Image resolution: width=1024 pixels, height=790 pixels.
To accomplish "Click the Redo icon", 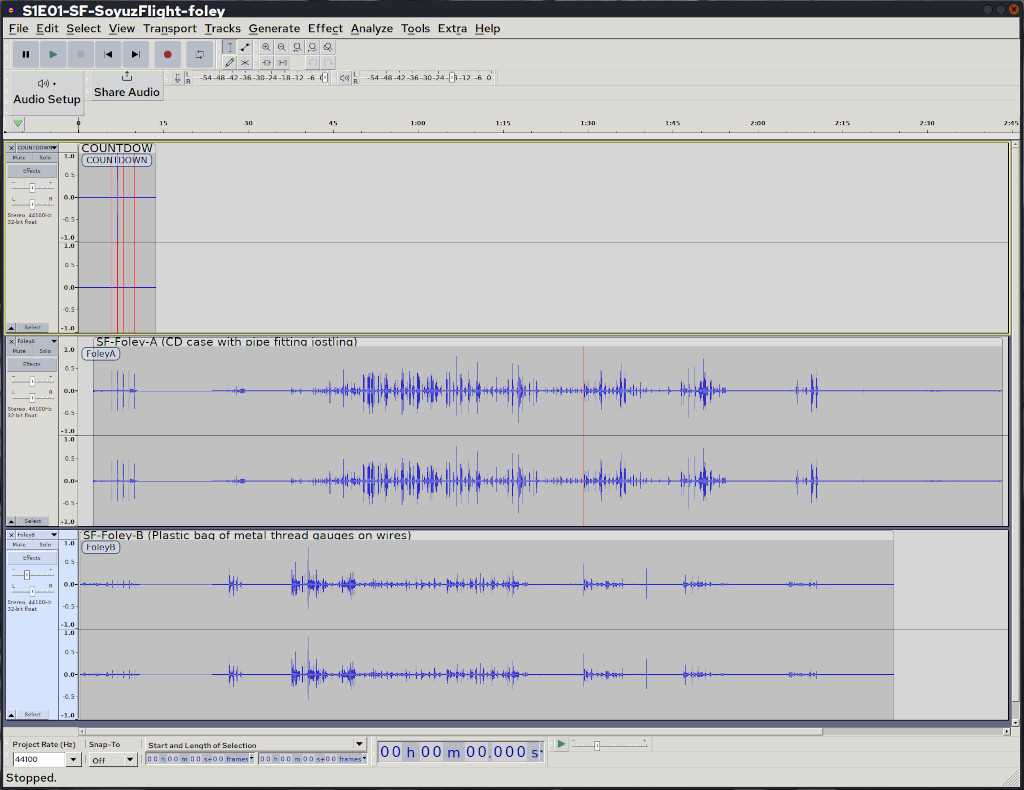I will (328, 63).
